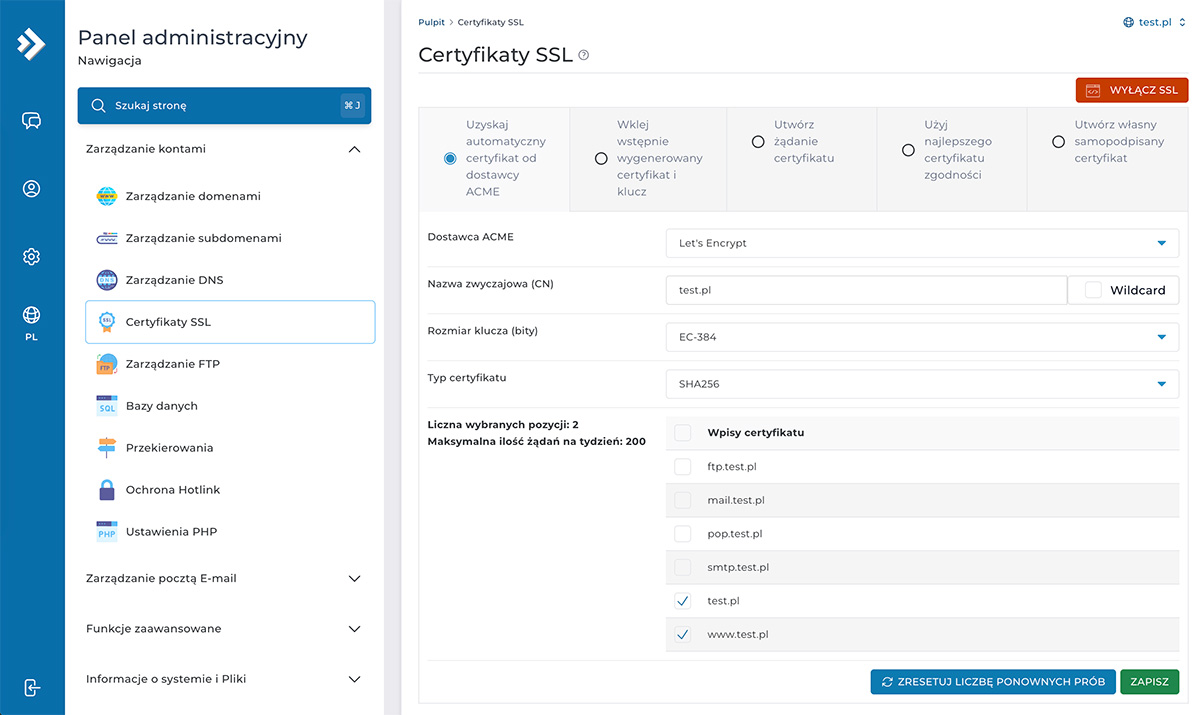Viewport: 1200px width, 715px height.
Task: Uncheck the www.test.pl certificate entry
Action: [x=682, y=635]
